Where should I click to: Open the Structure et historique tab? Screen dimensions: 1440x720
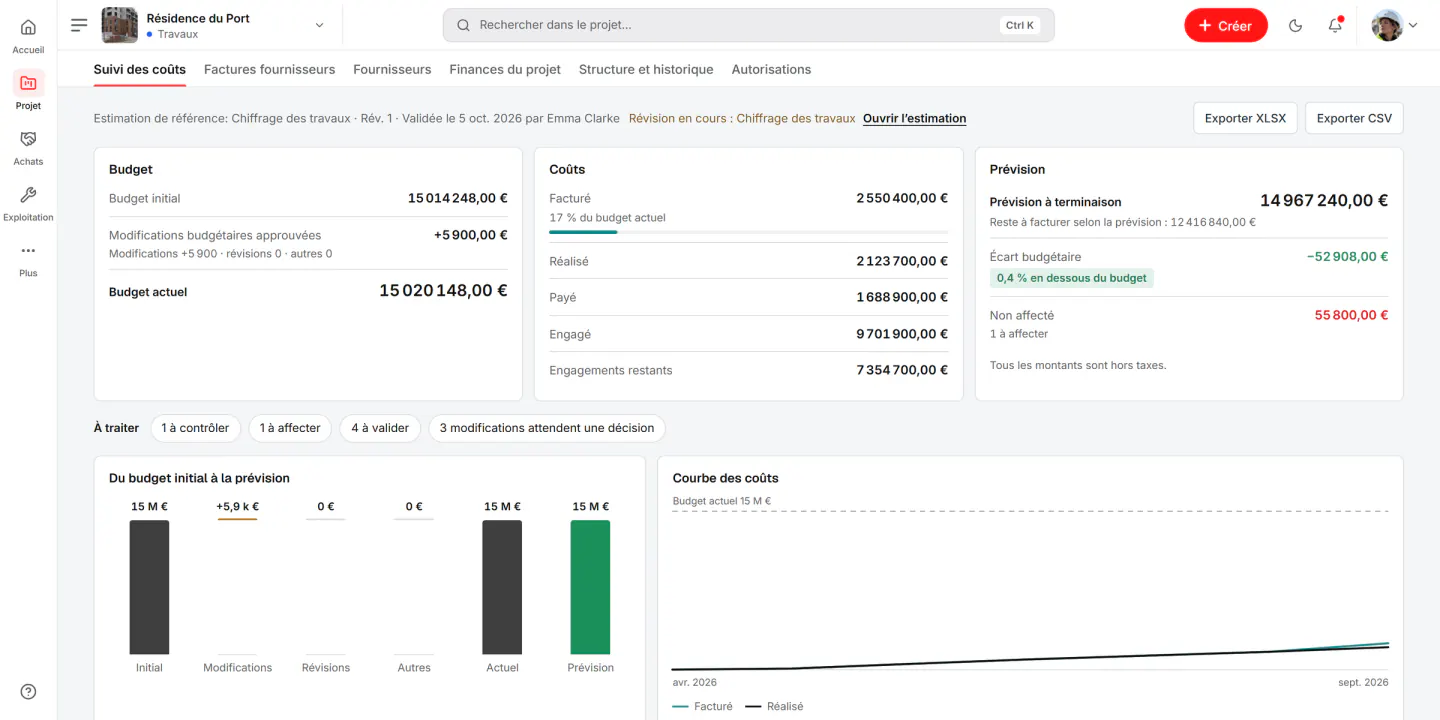(646, 70)
